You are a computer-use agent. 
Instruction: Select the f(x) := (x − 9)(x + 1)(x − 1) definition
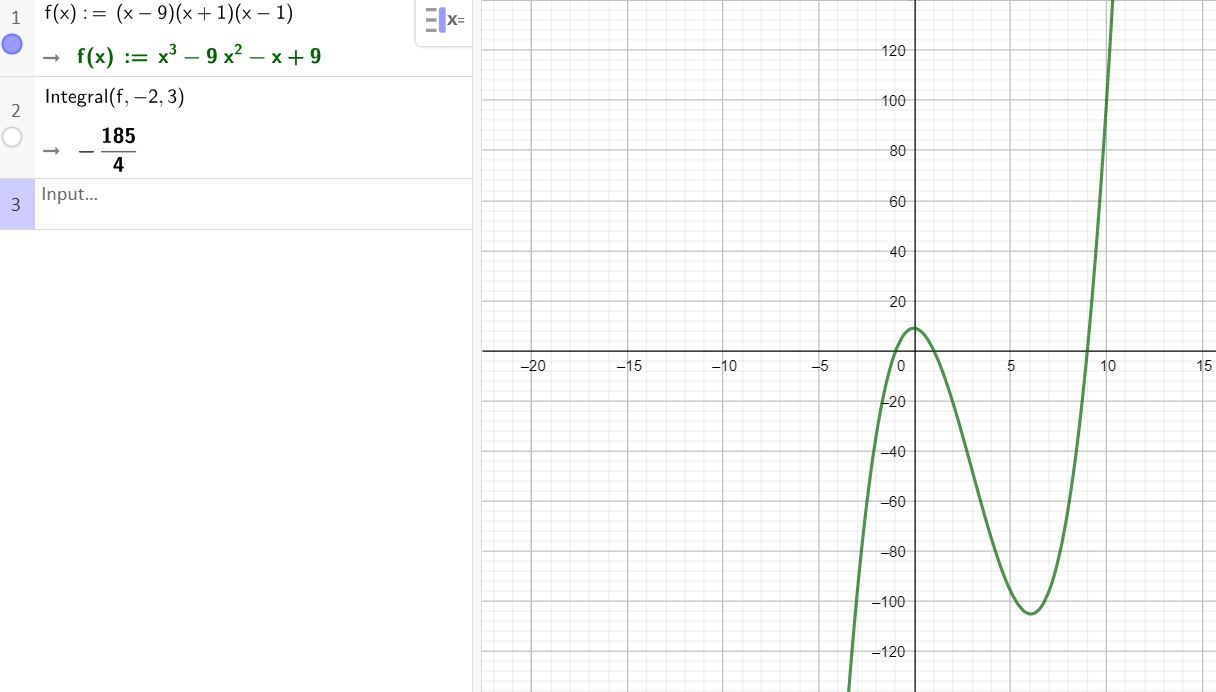point(169,14)
